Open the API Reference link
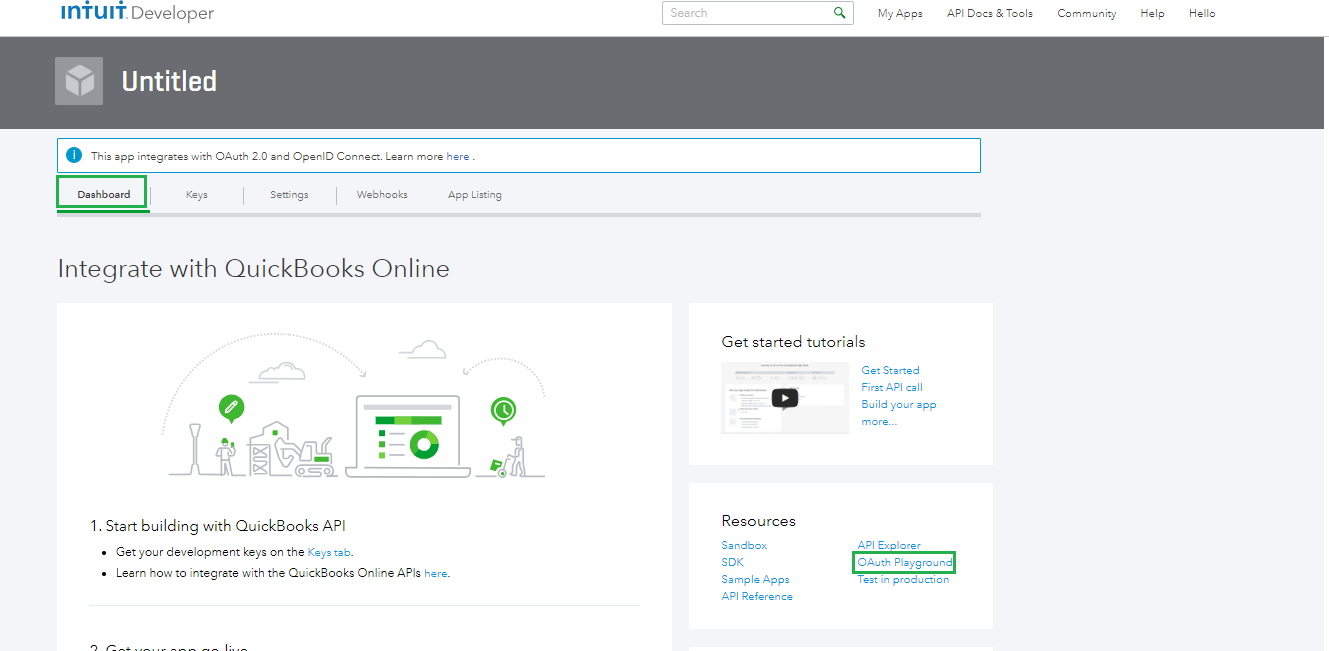This screenshot has height=651, width=1329. 757,596
